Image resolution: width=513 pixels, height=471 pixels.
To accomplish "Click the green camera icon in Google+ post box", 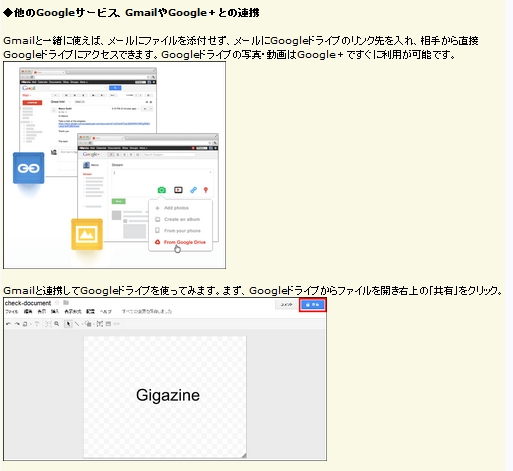I will point(162,190).
